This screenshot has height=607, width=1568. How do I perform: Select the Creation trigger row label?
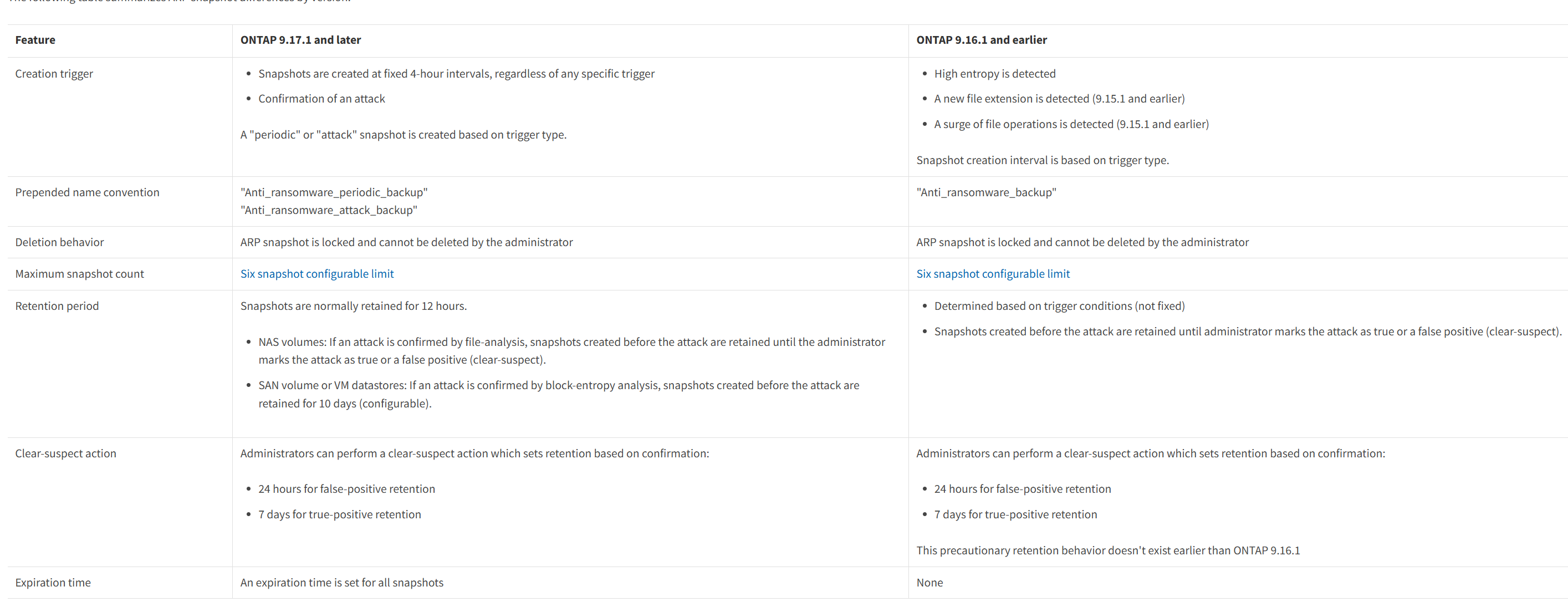coord(54,74)
